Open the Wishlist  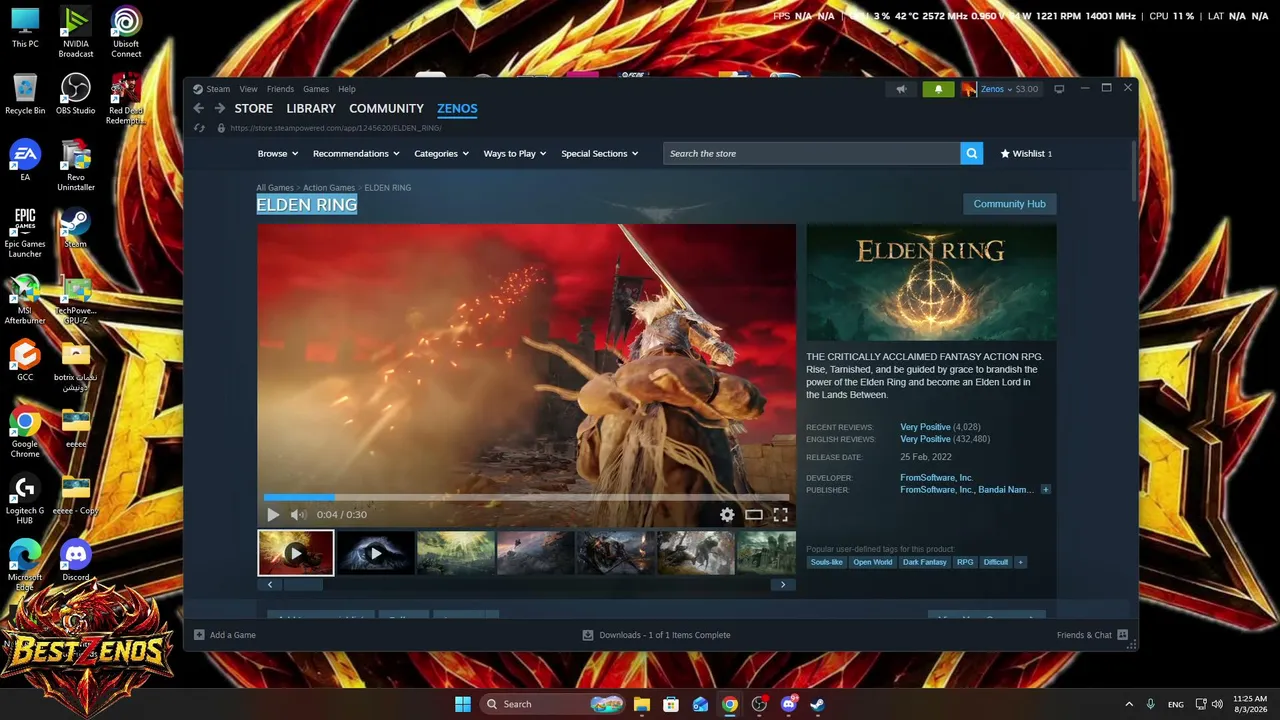tap(1026, 154)
